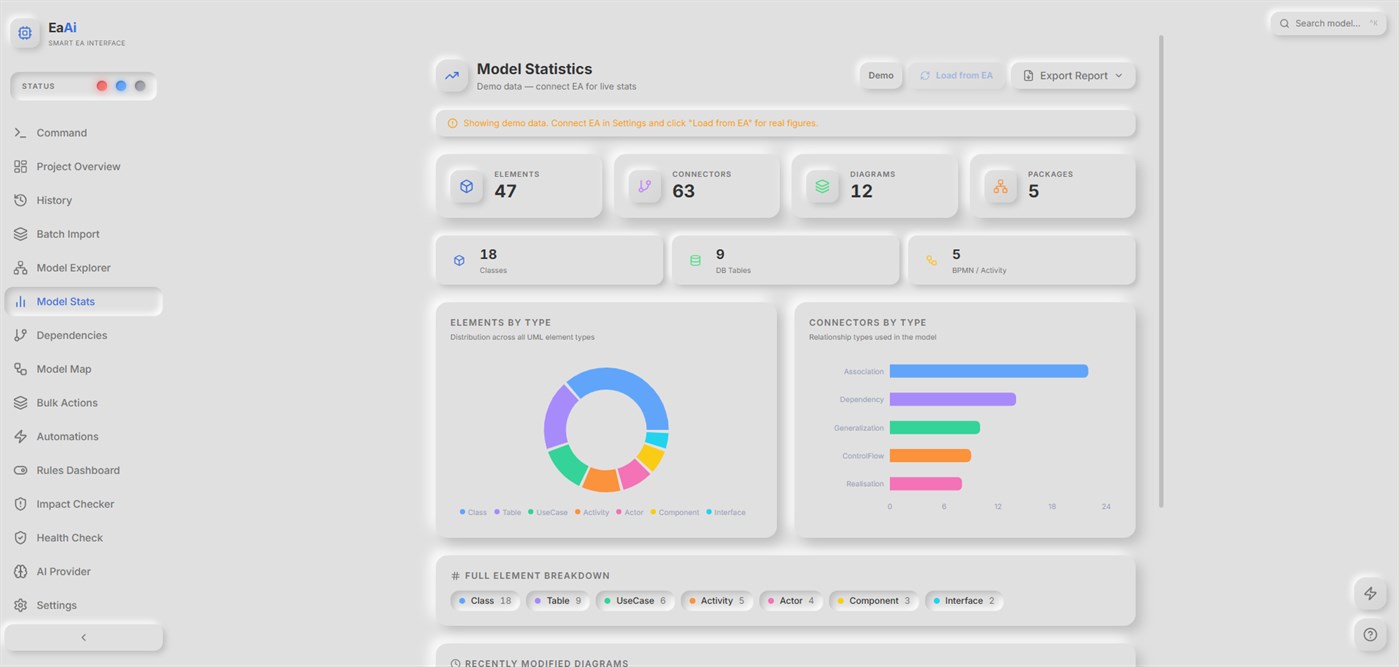Click the Model Explorer tree icon
1399x667 pixels.
pos(20,268)
